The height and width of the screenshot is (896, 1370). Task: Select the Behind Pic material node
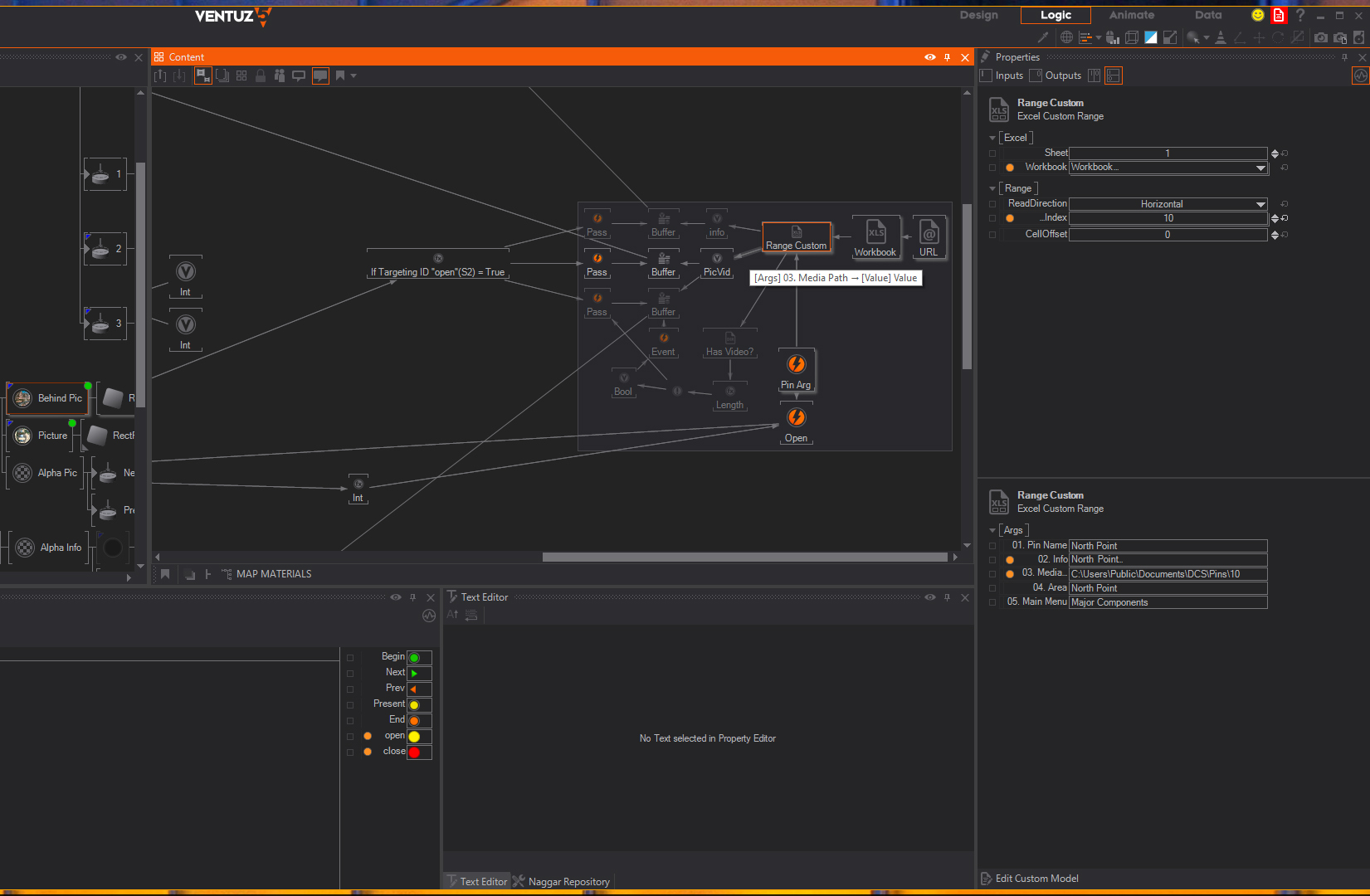(48, 398)
